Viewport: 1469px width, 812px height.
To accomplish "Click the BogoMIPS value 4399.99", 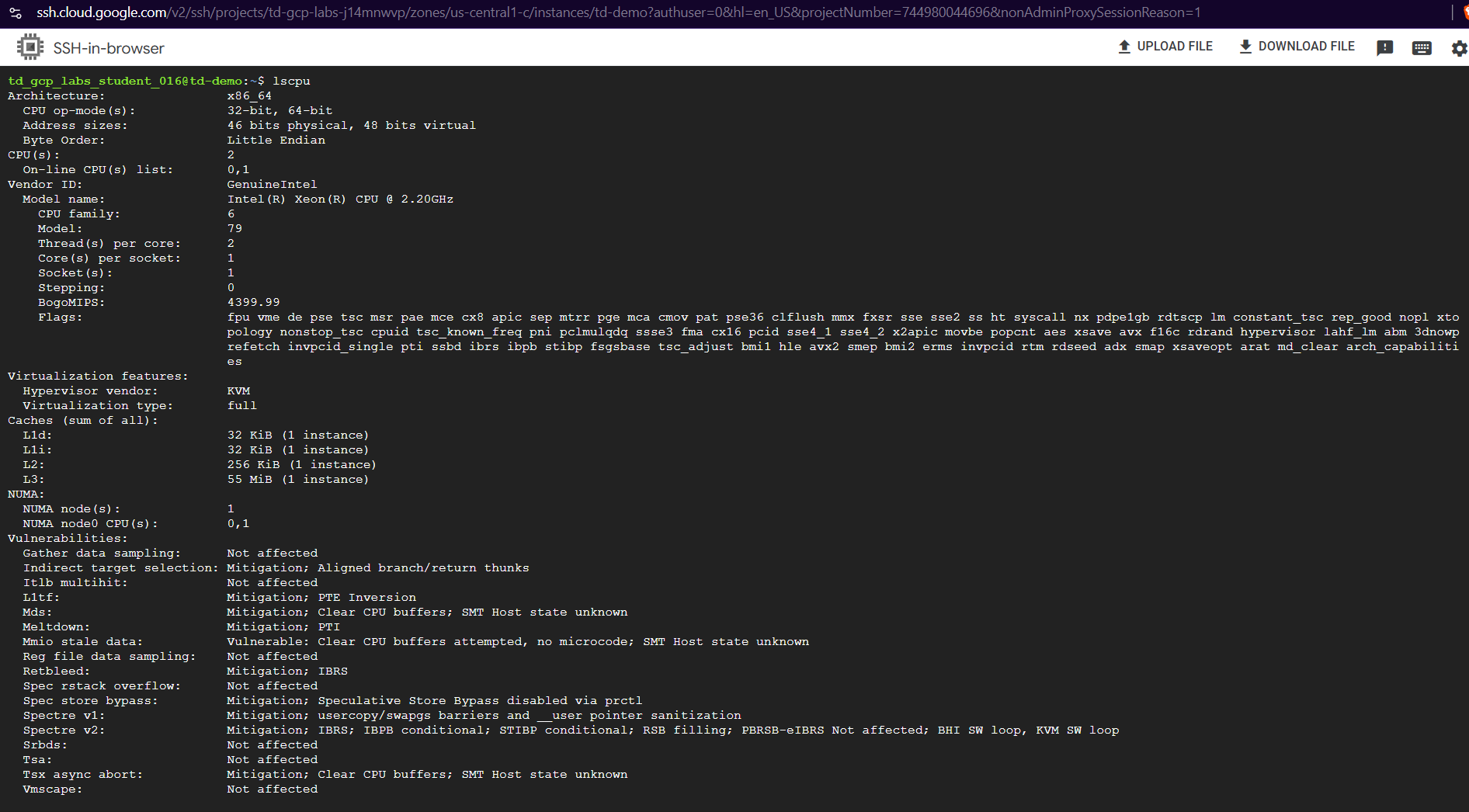I will point(253,303).
